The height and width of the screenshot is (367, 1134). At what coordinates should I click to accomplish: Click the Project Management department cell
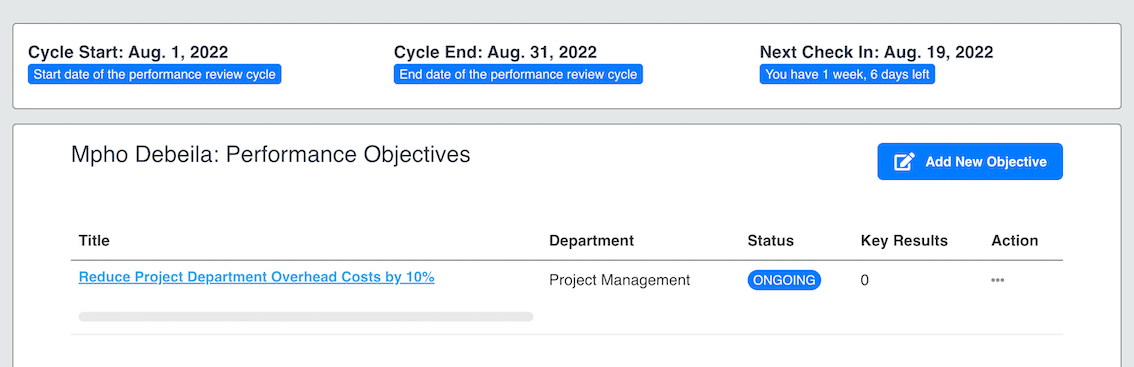pos(619,280)
